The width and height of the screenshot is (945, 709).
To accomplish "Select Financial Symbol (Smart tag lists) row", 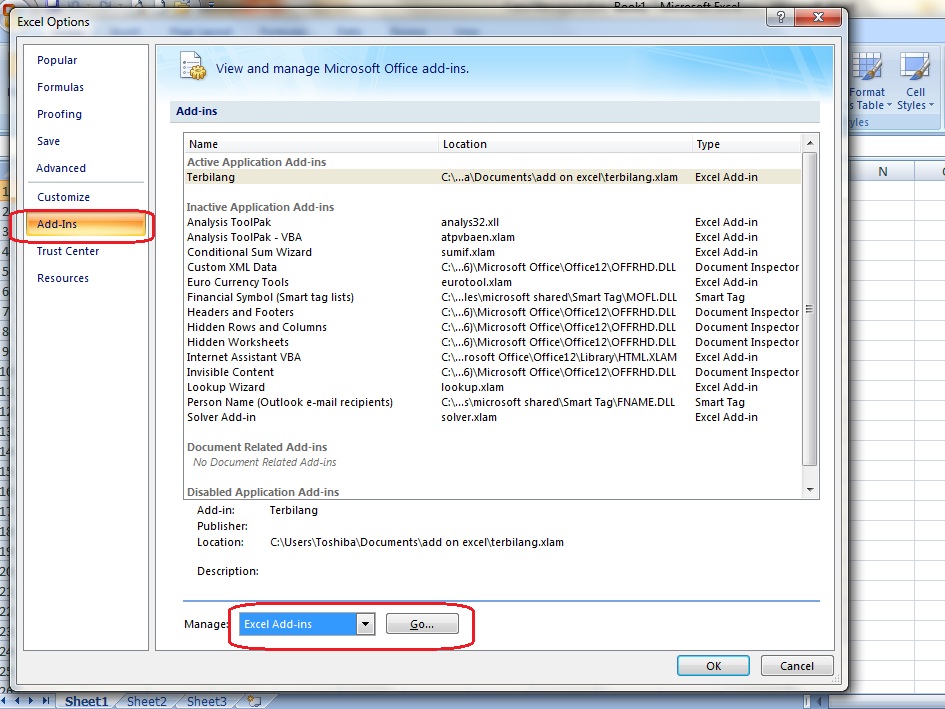I will point(492,297).
